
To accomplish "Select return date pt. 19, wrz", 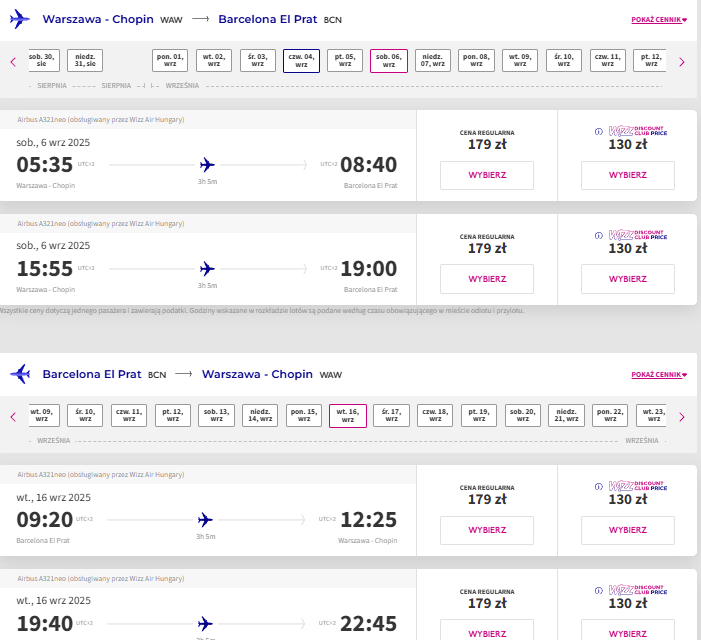I will coord(479,416).
